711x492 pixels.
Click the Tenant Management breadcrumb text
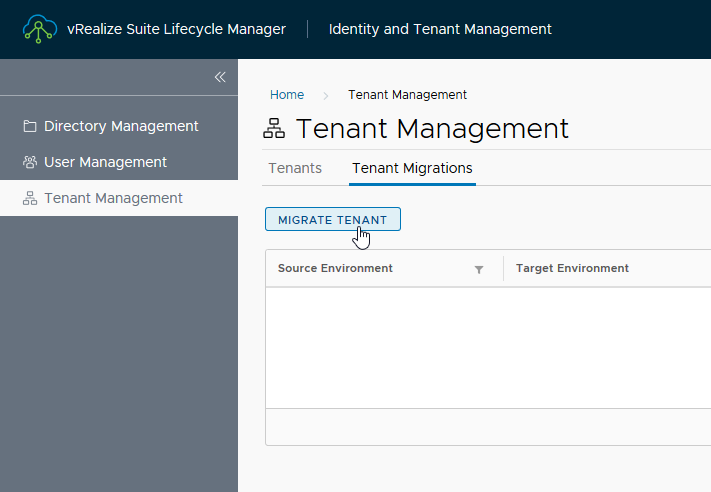pyautogui.click(x=407, y=95)
